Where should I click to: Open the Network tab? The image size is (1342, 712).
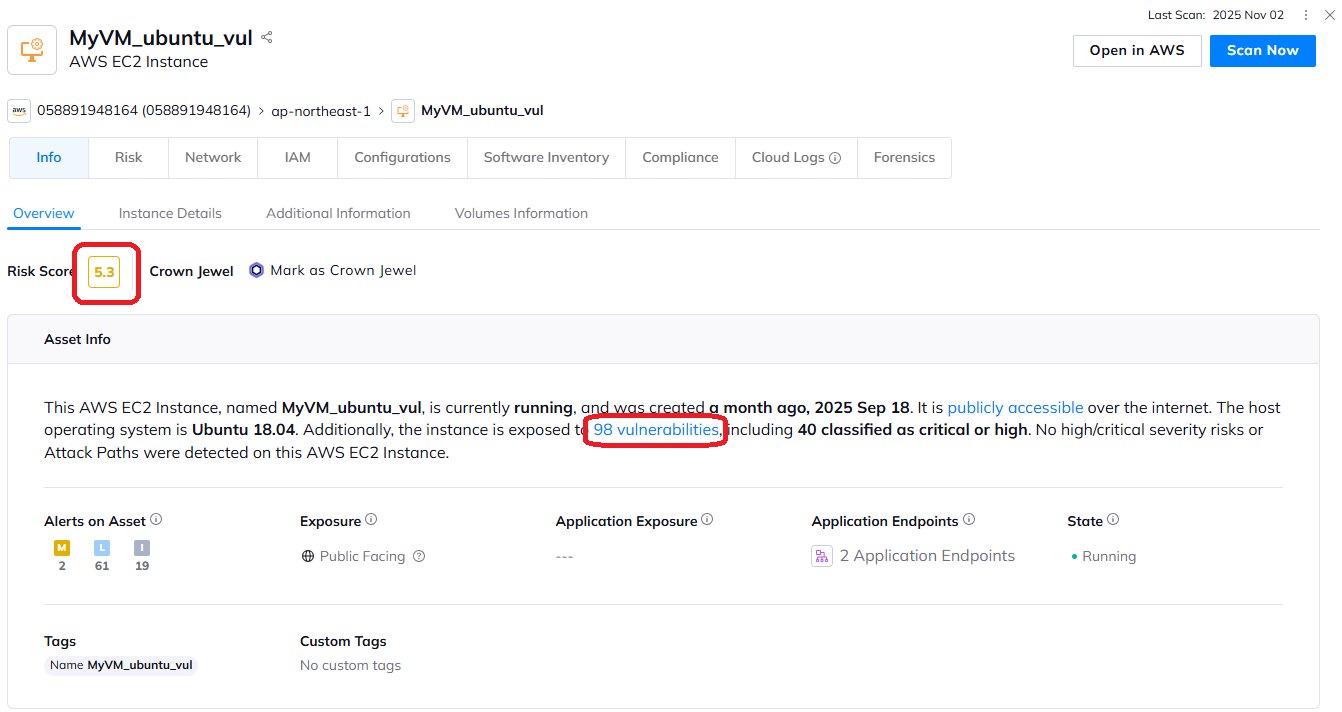pos(213,158)
